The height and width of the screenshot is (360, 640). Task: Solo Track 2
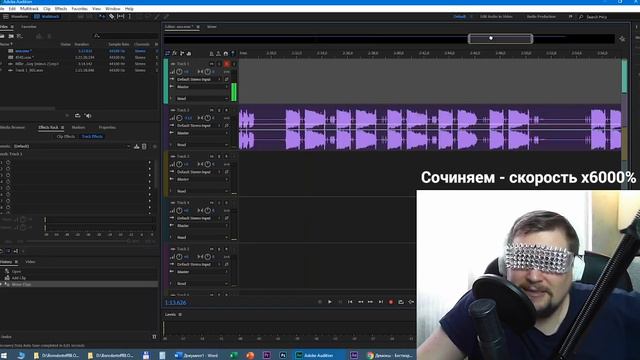point(219,110)
